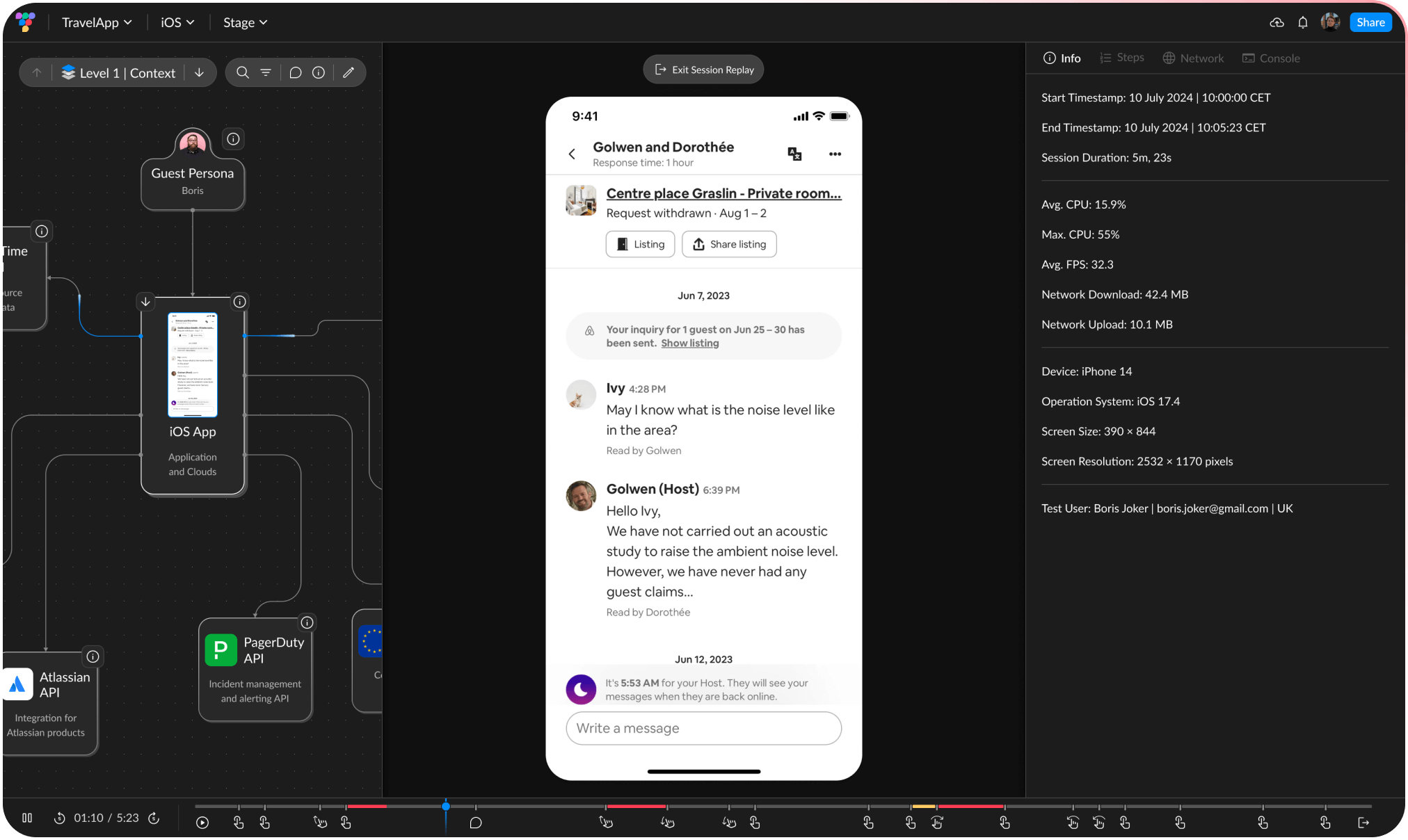Rewind replay using back-skip icon

60,818
